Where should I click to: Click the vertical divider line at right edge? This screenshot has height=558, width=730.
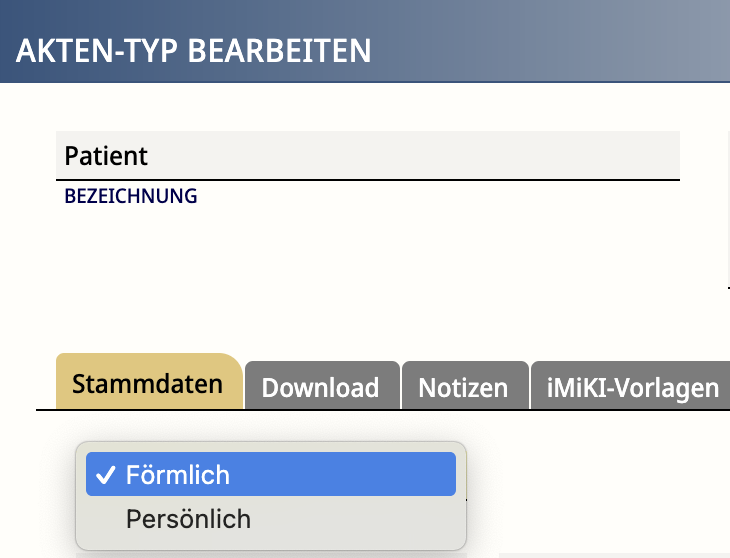tap(729, 210)
